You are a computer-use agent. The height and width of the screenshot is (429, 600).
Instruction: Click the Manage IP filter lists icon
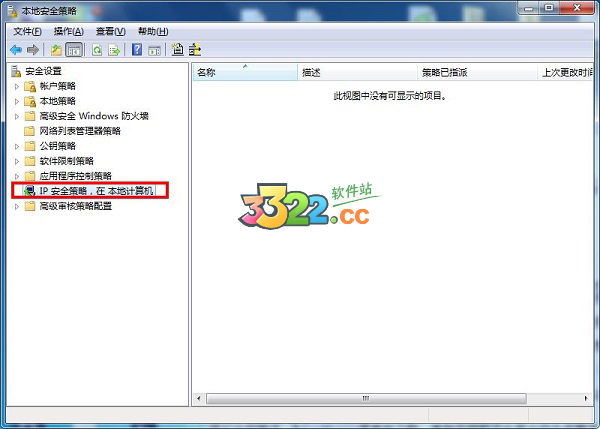pyautogui.click(x=194, y=49)
